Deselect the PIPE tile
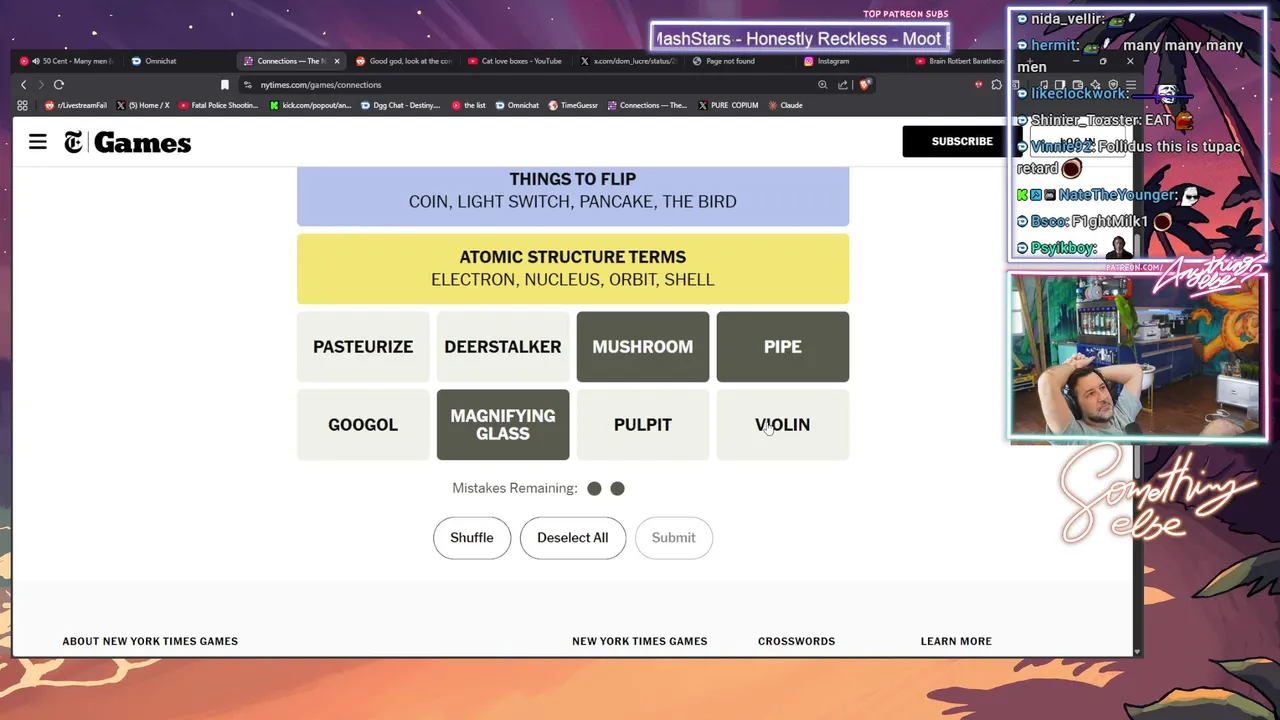 (783, 347)
